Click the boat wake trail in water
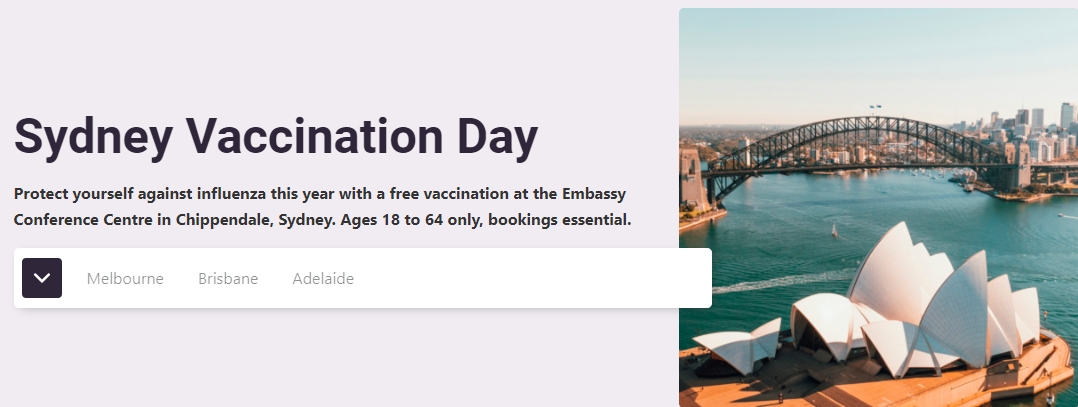 pos(784,280)
